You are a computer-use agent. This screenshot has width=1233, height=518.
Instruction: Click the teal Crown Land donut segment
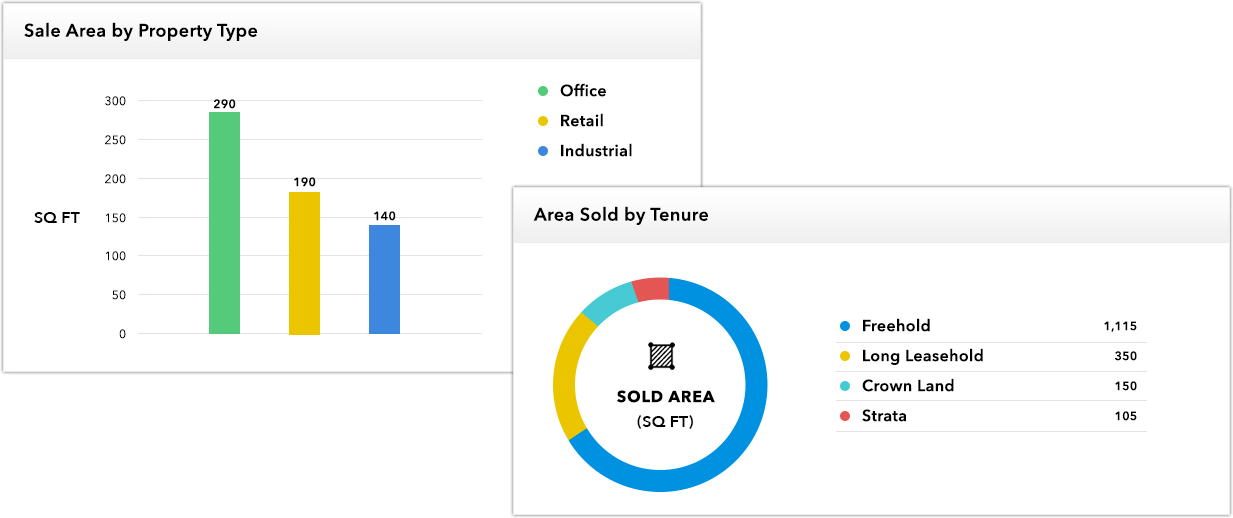tap(607, 303)
